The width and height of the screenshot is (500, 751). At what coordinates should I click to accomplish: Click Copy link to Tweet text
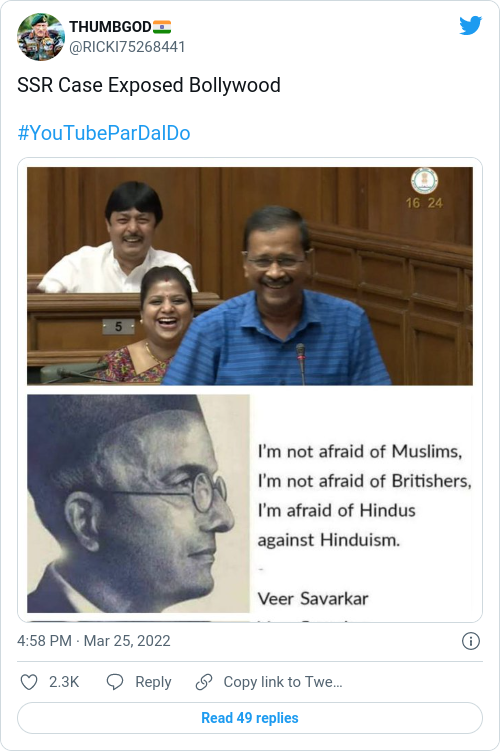283,682
